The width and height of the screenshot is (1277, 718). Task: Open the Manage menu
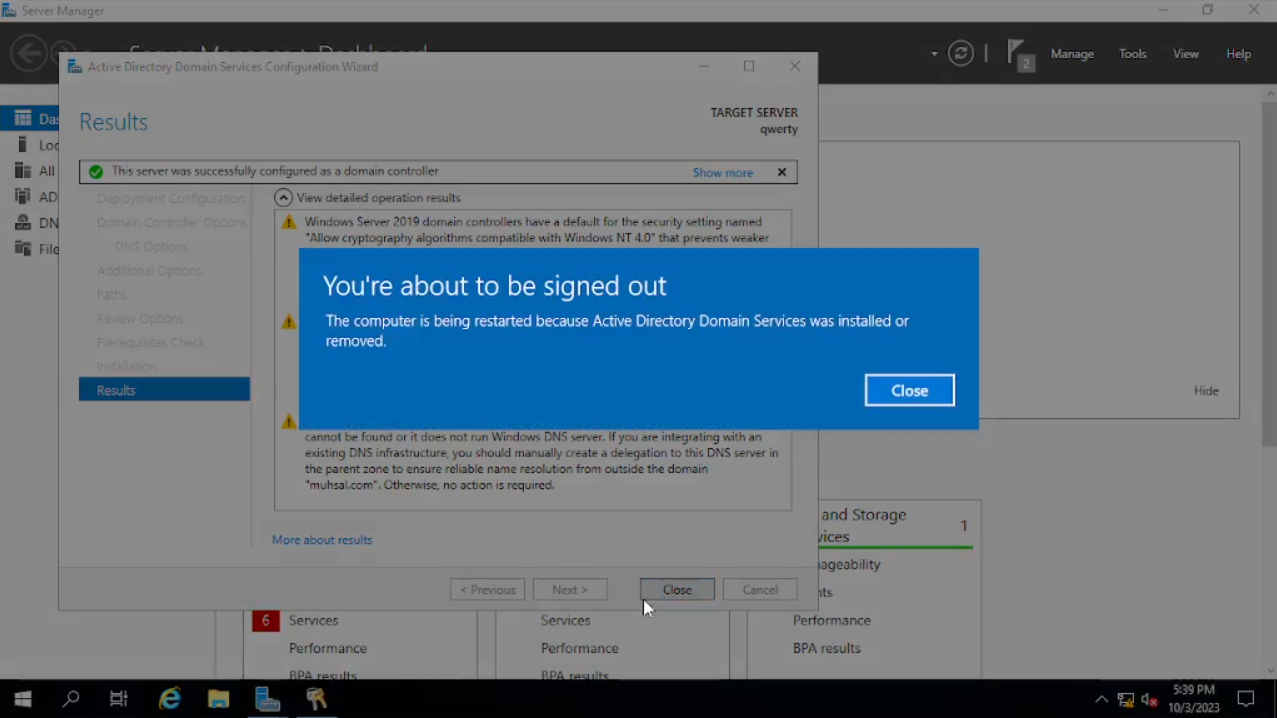(1072, 54)
